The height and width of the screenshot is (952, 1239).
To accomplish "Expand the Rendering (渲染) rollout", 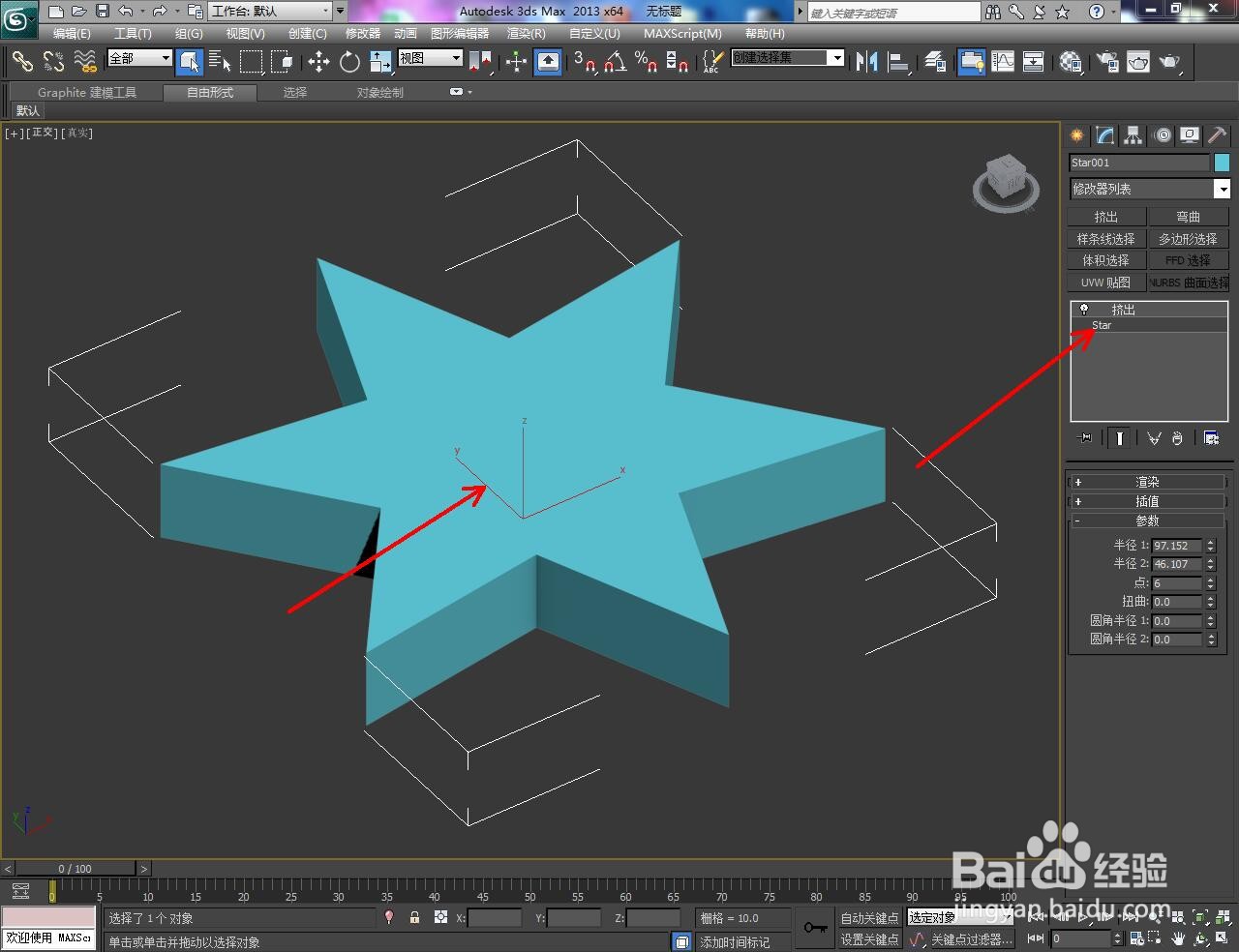I will coord(1147,482).
